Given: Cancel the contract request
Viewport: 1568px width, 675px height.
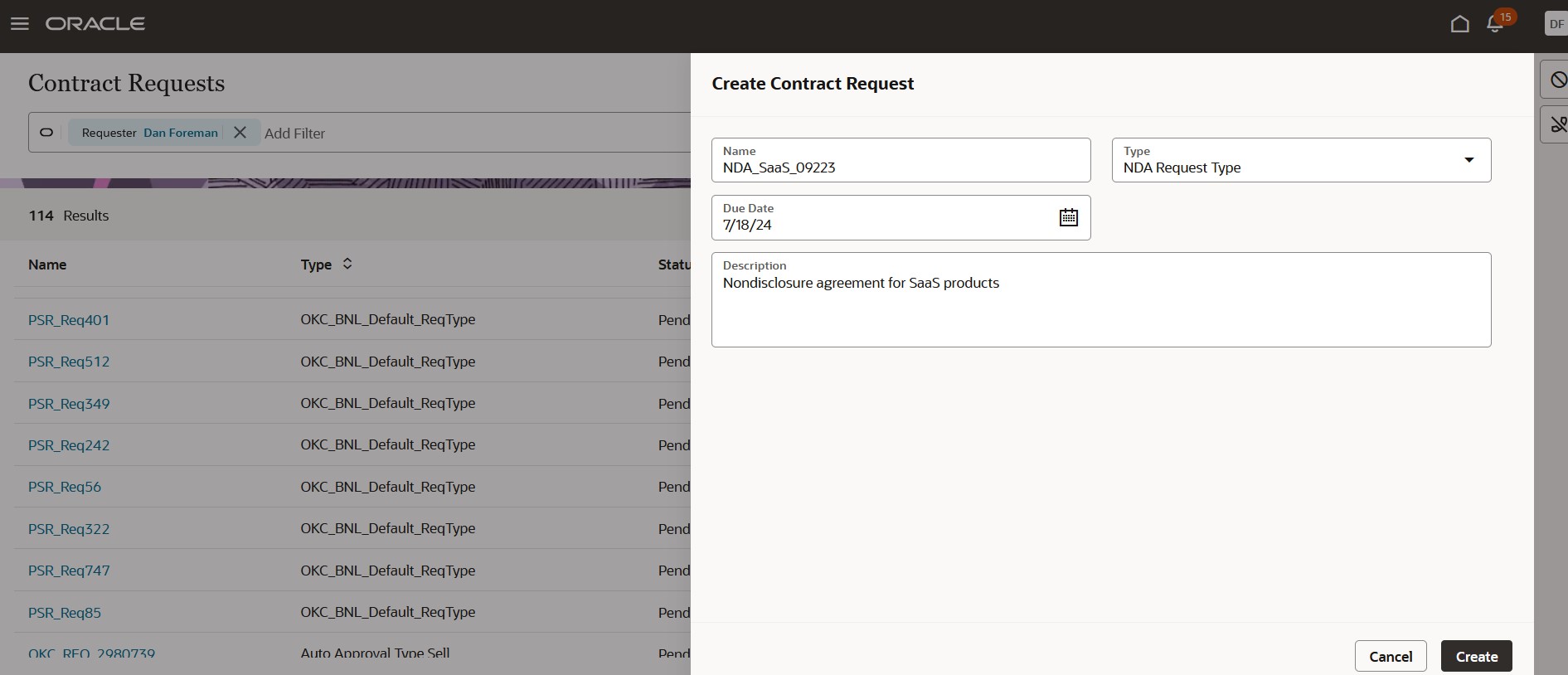Looking at the screenshot, I should [x=1390, y=656].
